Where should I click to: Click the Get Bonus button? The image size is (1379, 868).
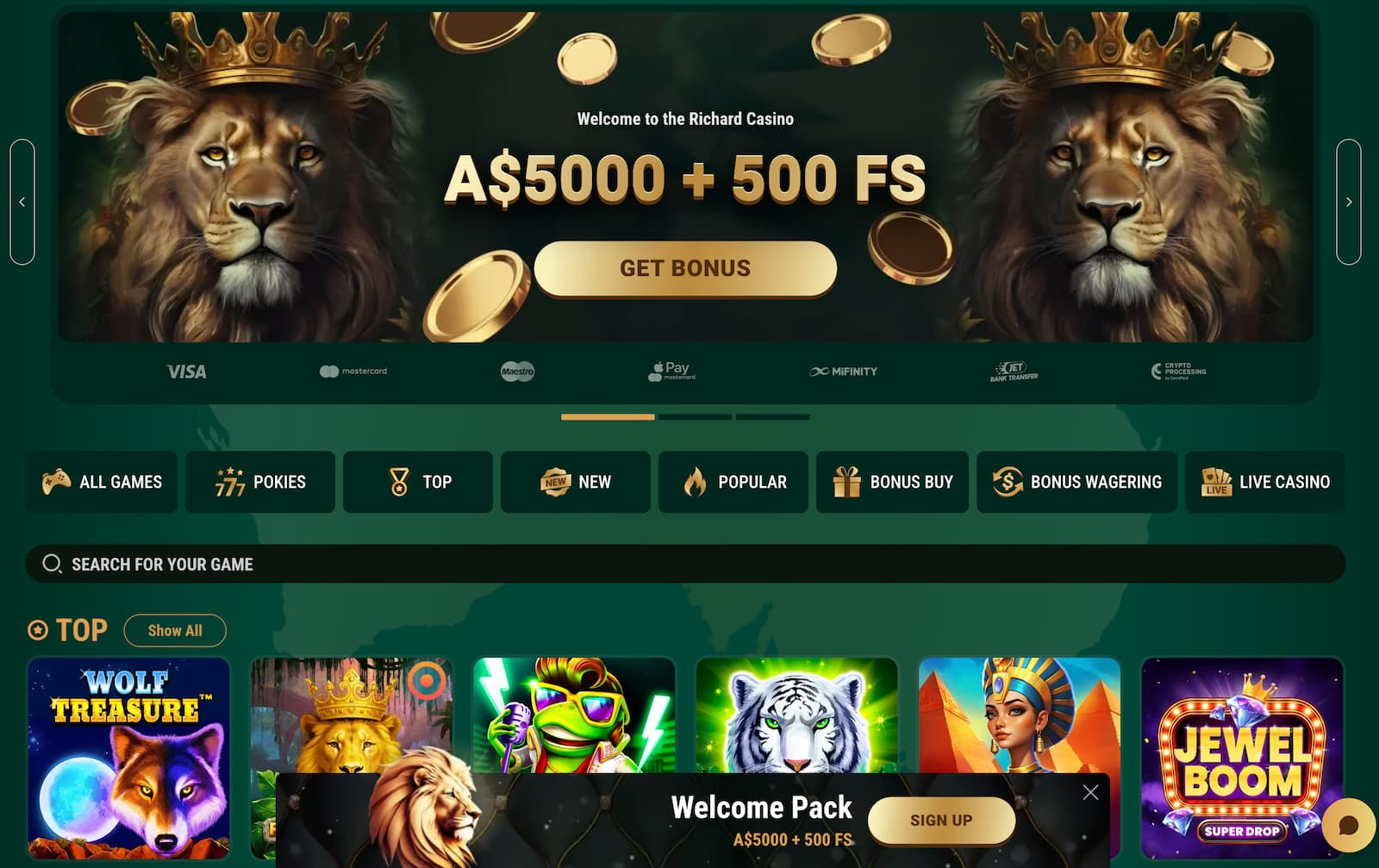click(x=685, y=268)
